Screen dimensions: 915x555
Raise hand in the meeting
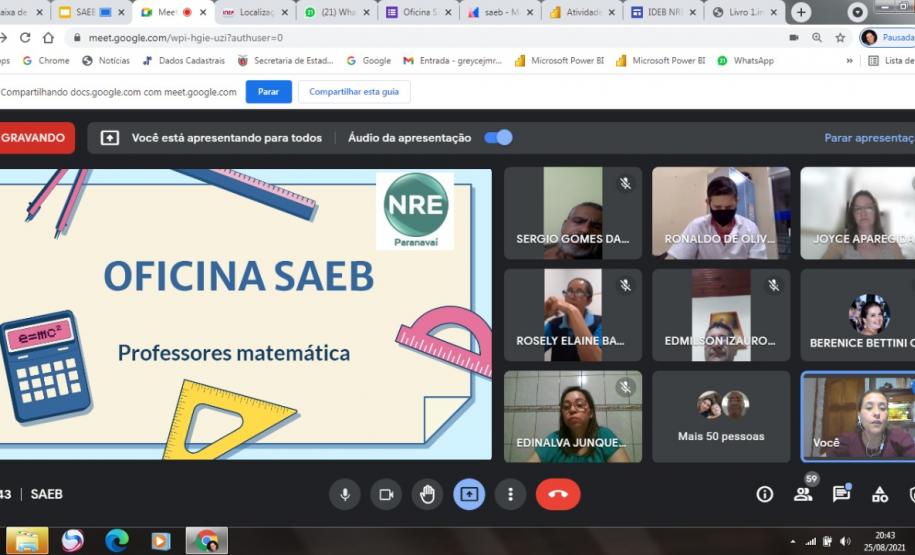click(x=428, y=494)
